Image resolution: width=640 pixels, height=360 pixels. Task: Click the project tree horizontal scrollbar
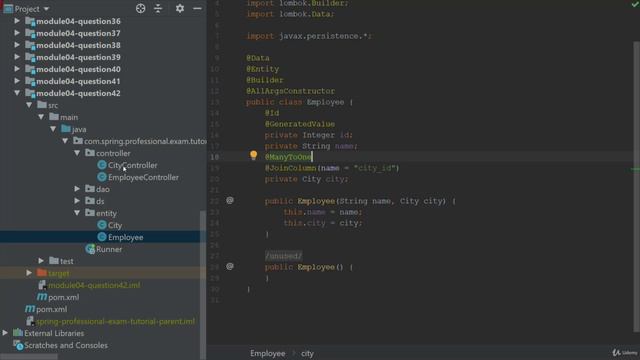click(x=29, y=357)
